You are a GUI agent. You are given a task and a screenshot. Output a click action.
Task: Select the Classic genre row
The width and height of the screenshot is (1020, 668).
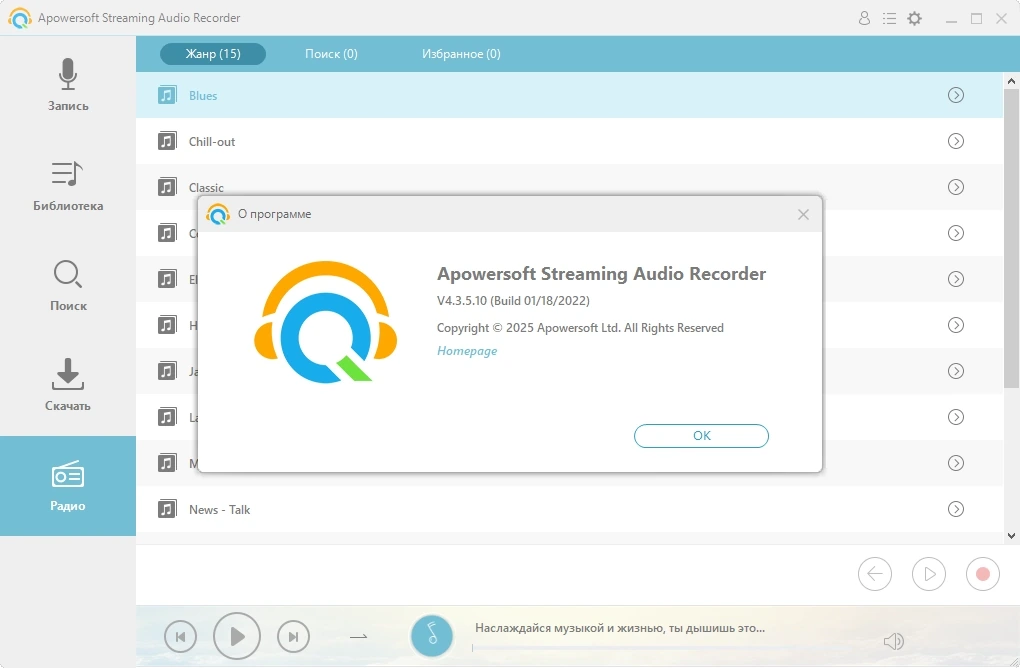(x=569, y=187)
